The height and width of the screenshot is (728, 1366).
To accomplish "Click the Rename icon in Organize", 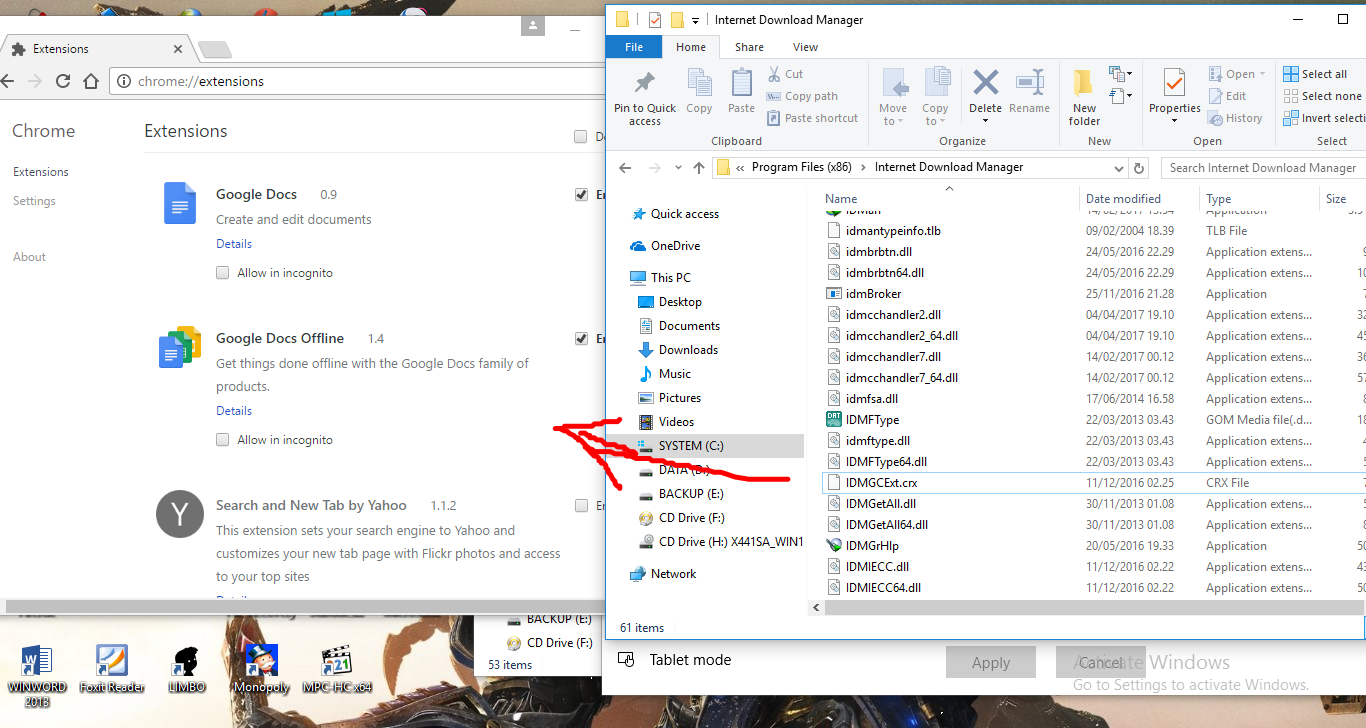I will (x=1029, y=83).
